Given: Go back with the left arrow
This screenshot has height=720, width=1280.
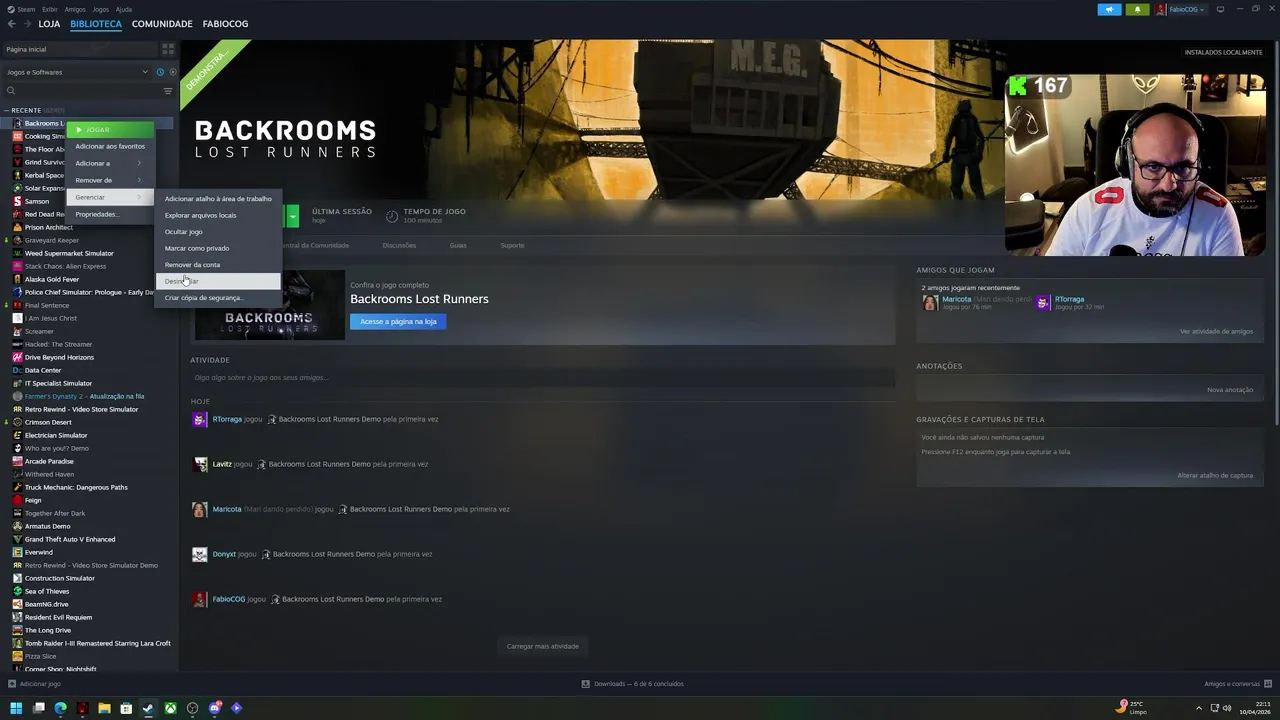Looking at the screenshot, I should click(11, 24).
